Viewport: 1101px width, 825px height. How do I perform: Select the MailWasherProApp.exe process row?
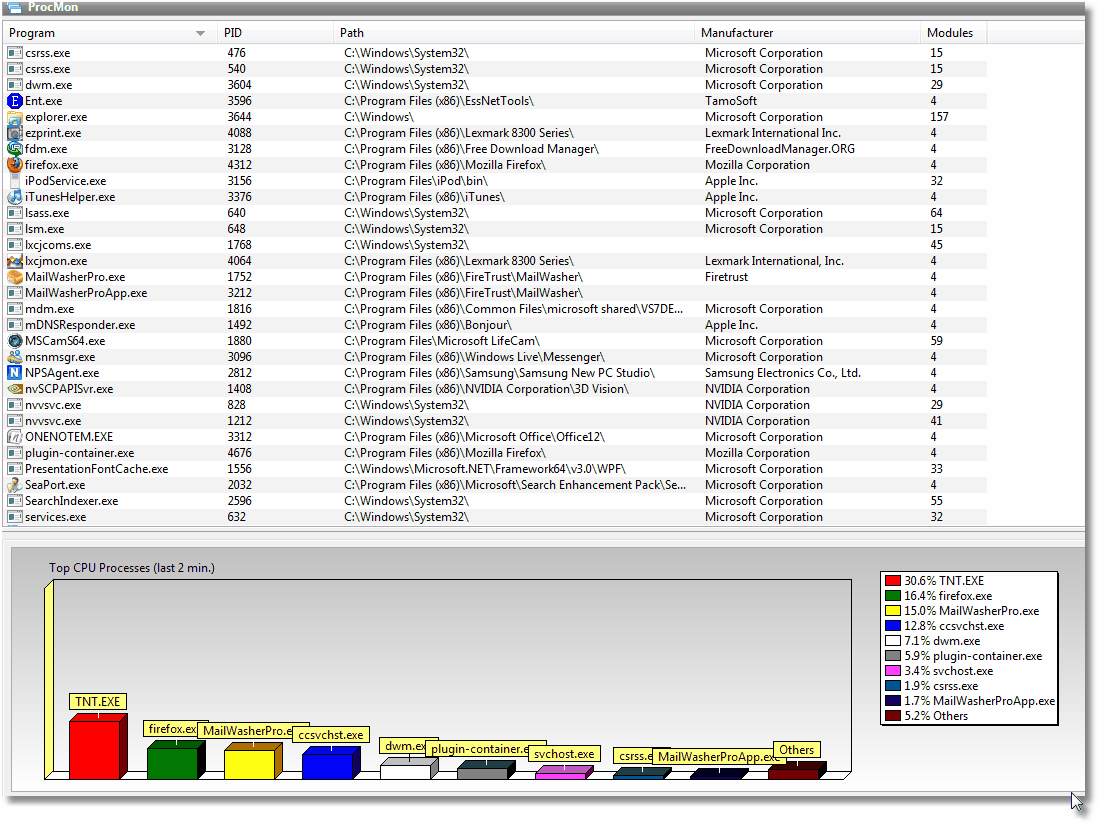click(x=495, y=293)
